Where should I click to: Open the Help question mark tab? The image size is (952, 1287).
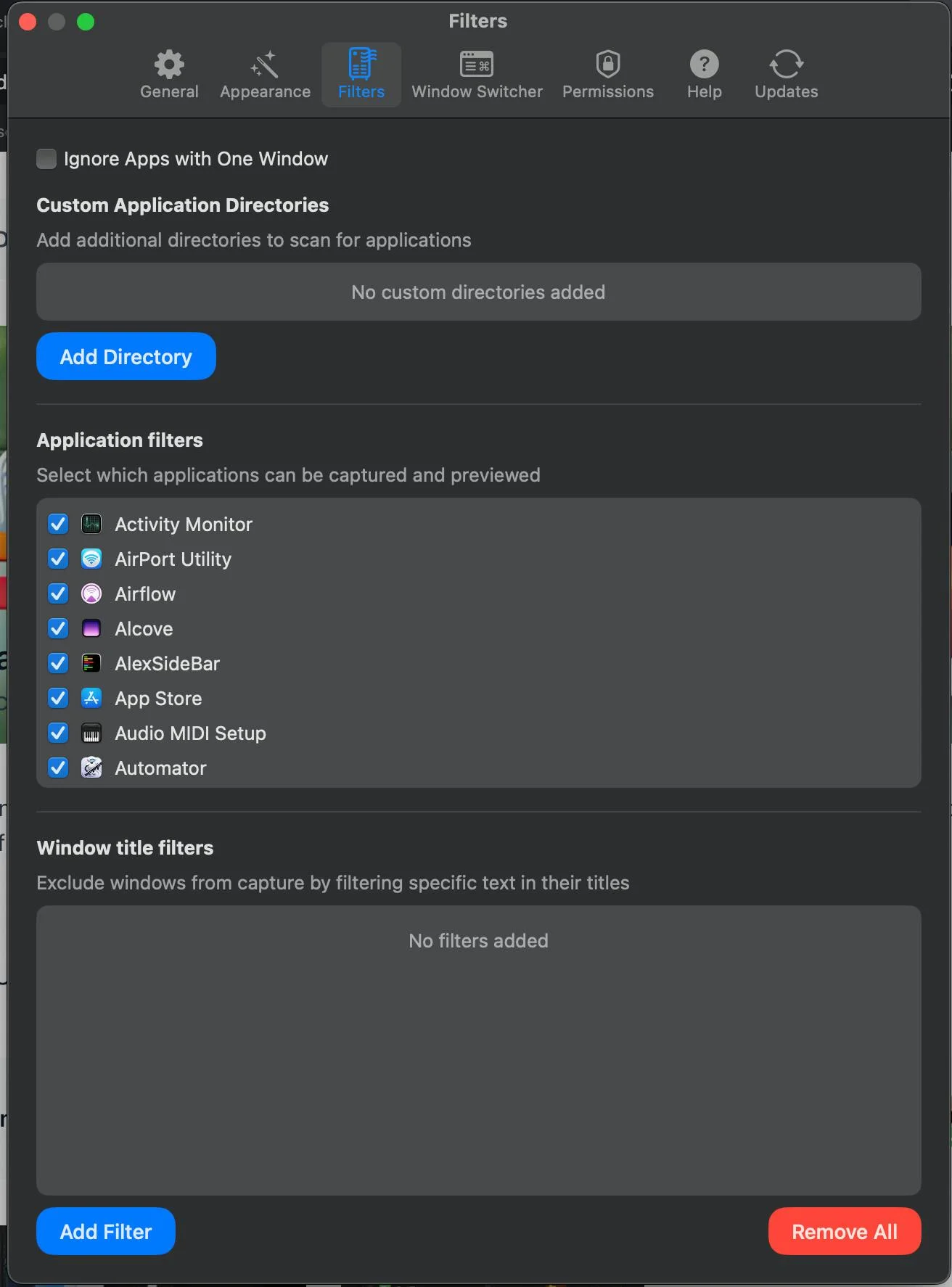(704, 75)
